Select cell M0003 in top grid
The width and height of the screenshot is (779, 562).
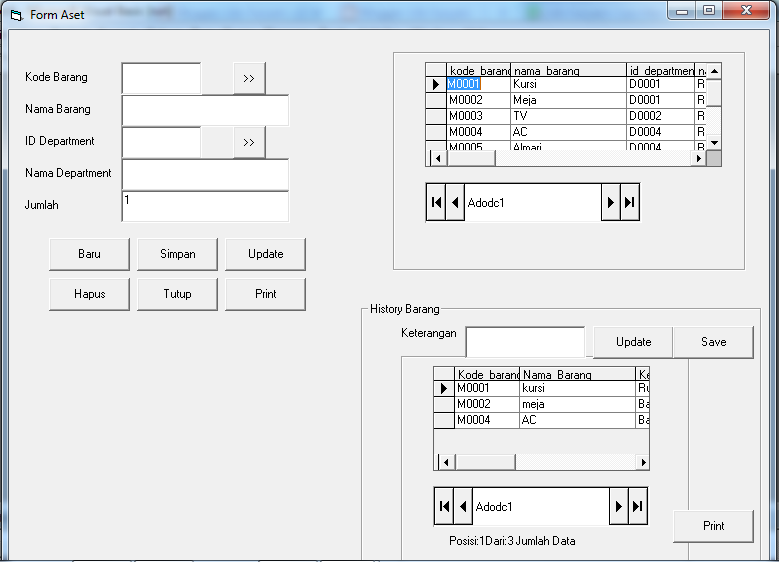(478, 116)
